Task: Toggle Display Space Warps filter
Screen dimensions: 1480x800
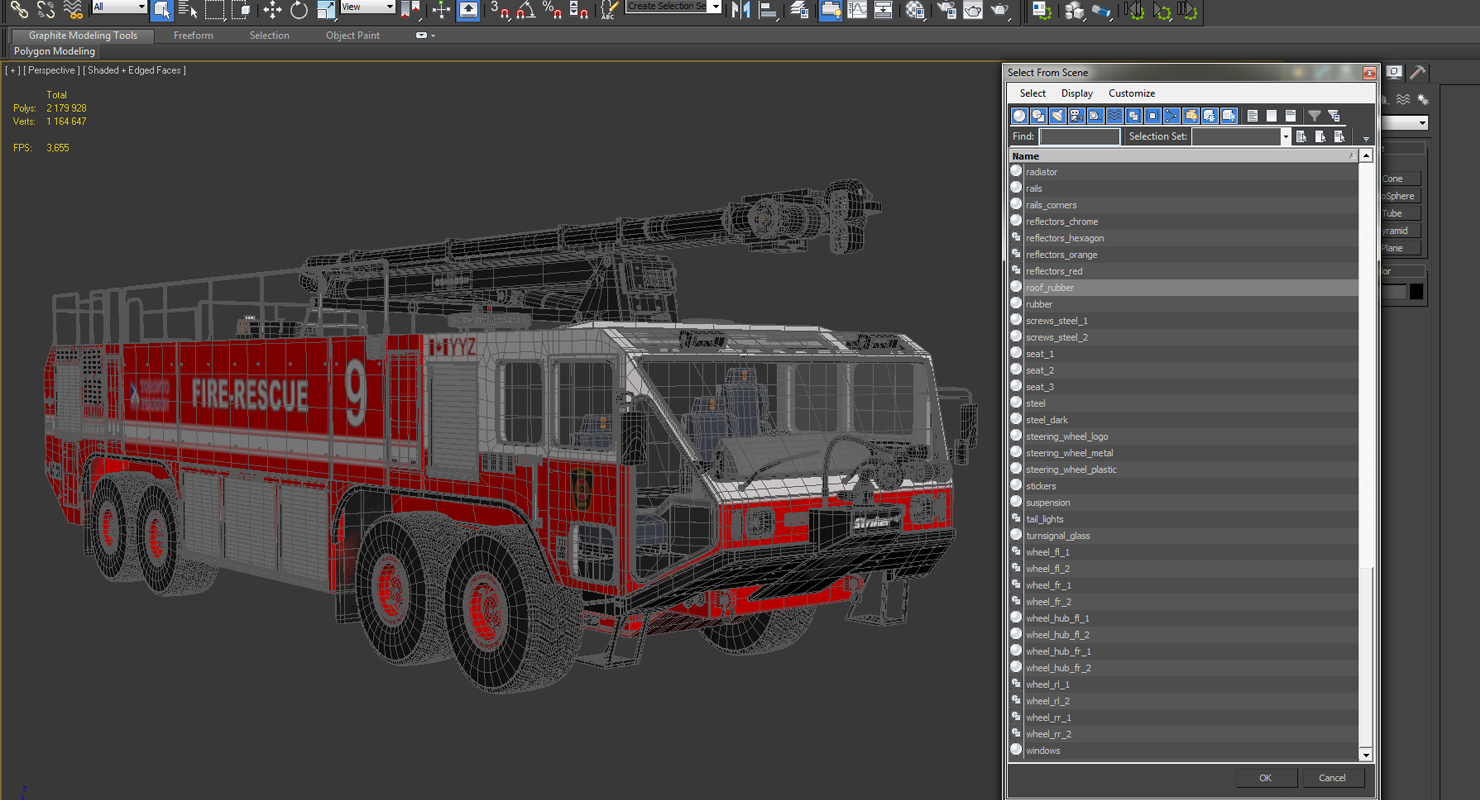Action: (1114, 116)
